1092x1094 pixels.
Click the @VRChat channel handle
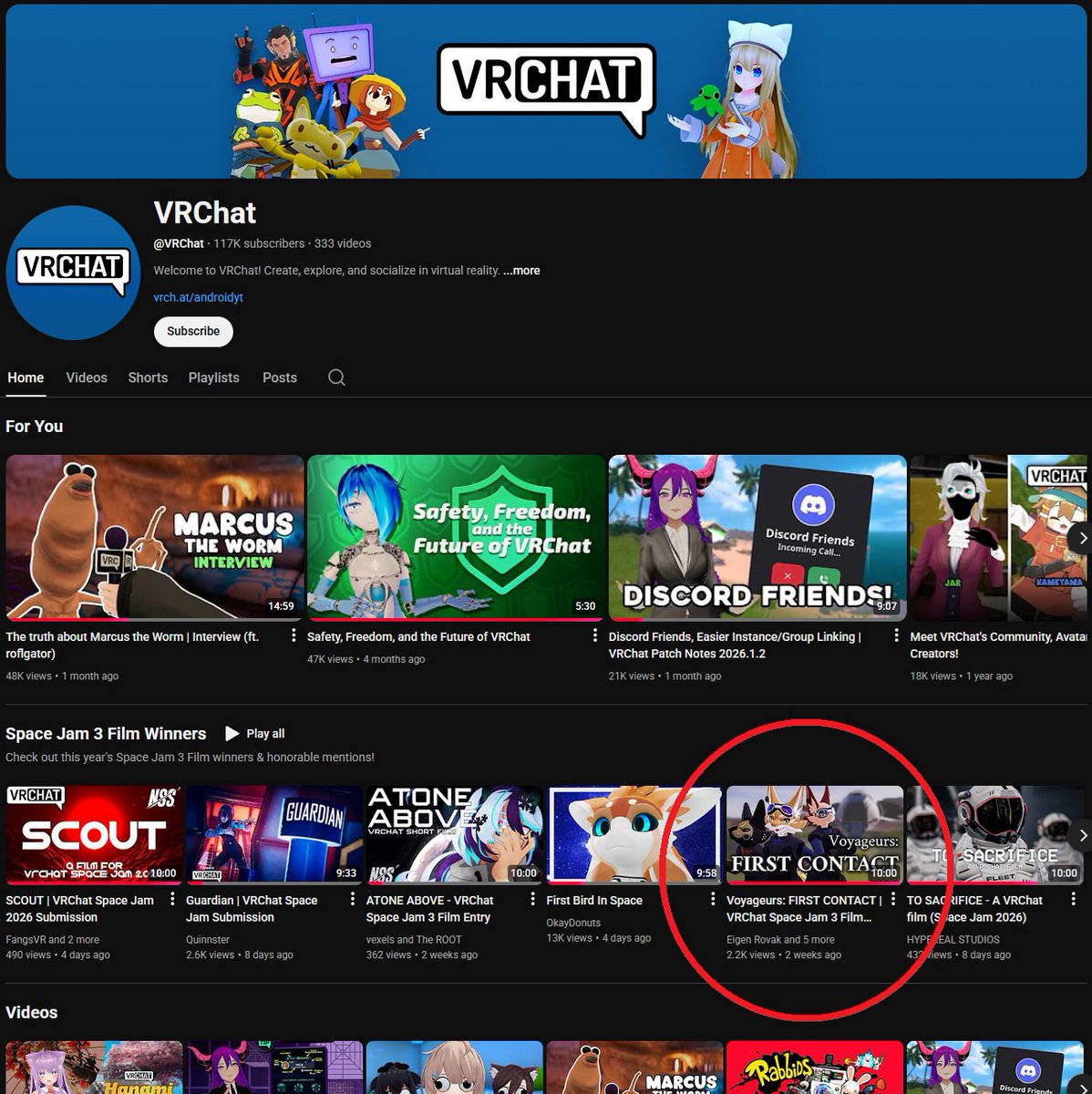click(179, 243)
